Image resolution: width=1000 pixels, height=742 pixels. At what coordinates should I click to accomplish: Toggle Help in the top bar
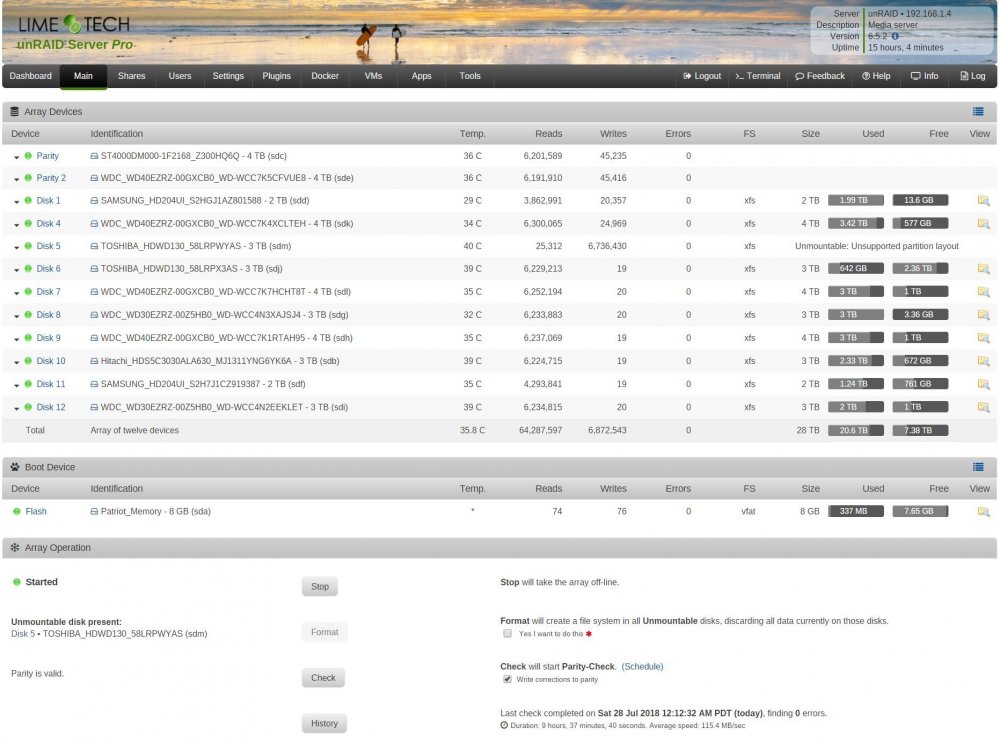point(876,76)
